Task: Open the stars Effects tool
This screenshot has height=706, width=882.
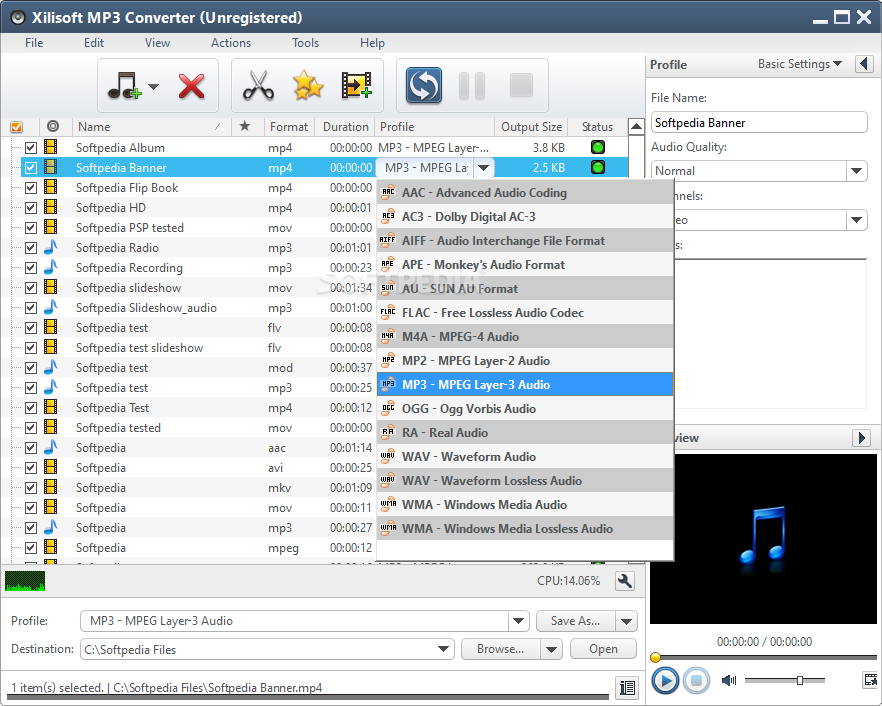Action: pyautogui.click(x=308, y=86)
